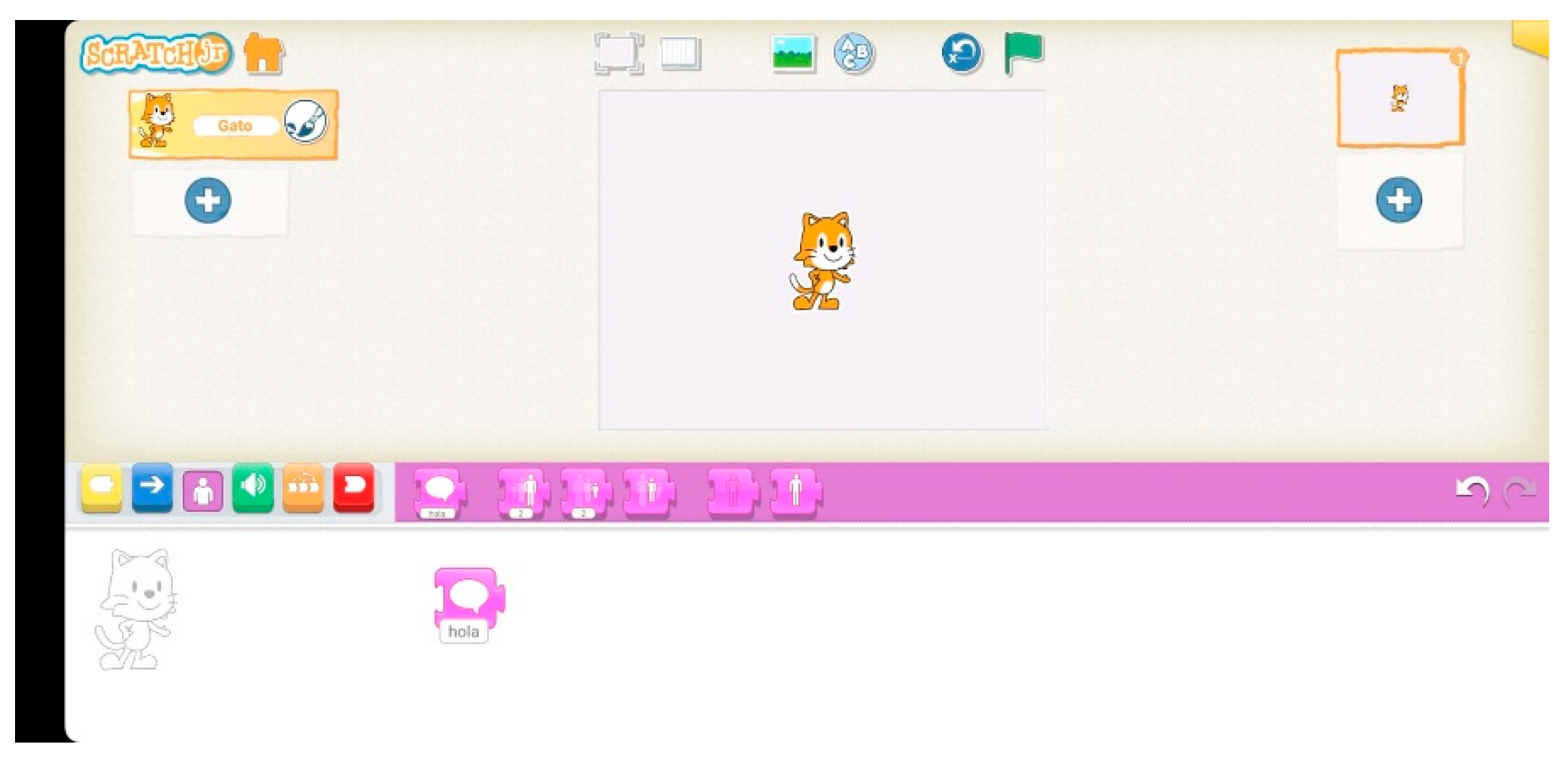Toggle the stage grid display
This screenshot has width=1568, height=762.
[x=680, y=54]
